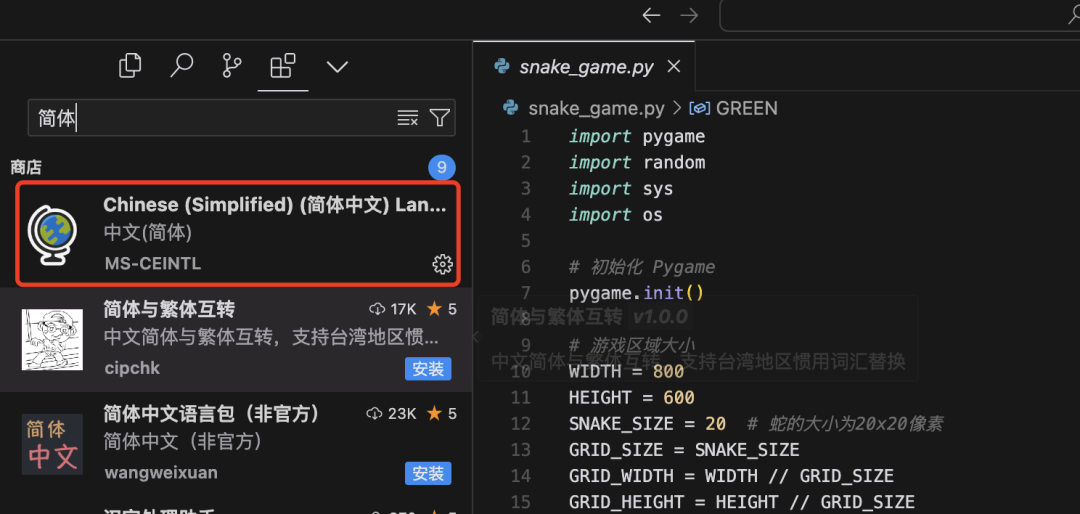1080x514 pixels.
Task: Click line number 5 in the gutter
Action: coord(526,241)
